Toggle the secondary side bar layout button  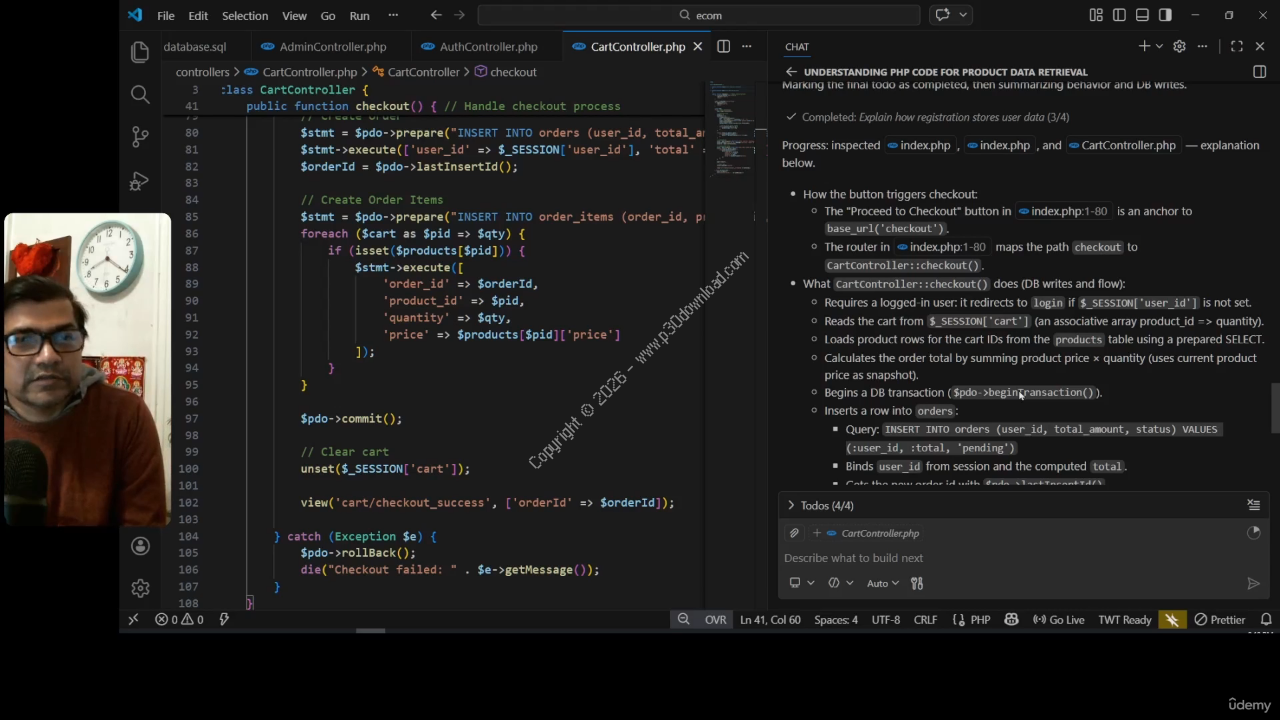pyautogui.click(x=1165, y=15)
